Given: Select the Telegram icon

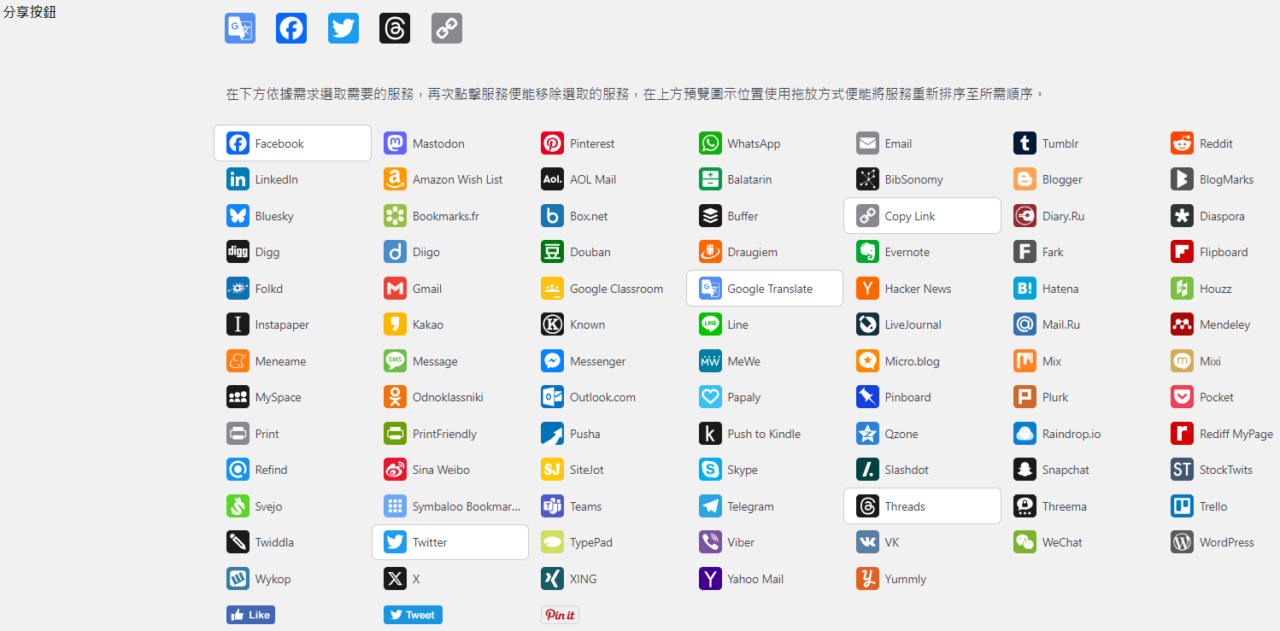Looking at the screenshot, I should 710,506.
